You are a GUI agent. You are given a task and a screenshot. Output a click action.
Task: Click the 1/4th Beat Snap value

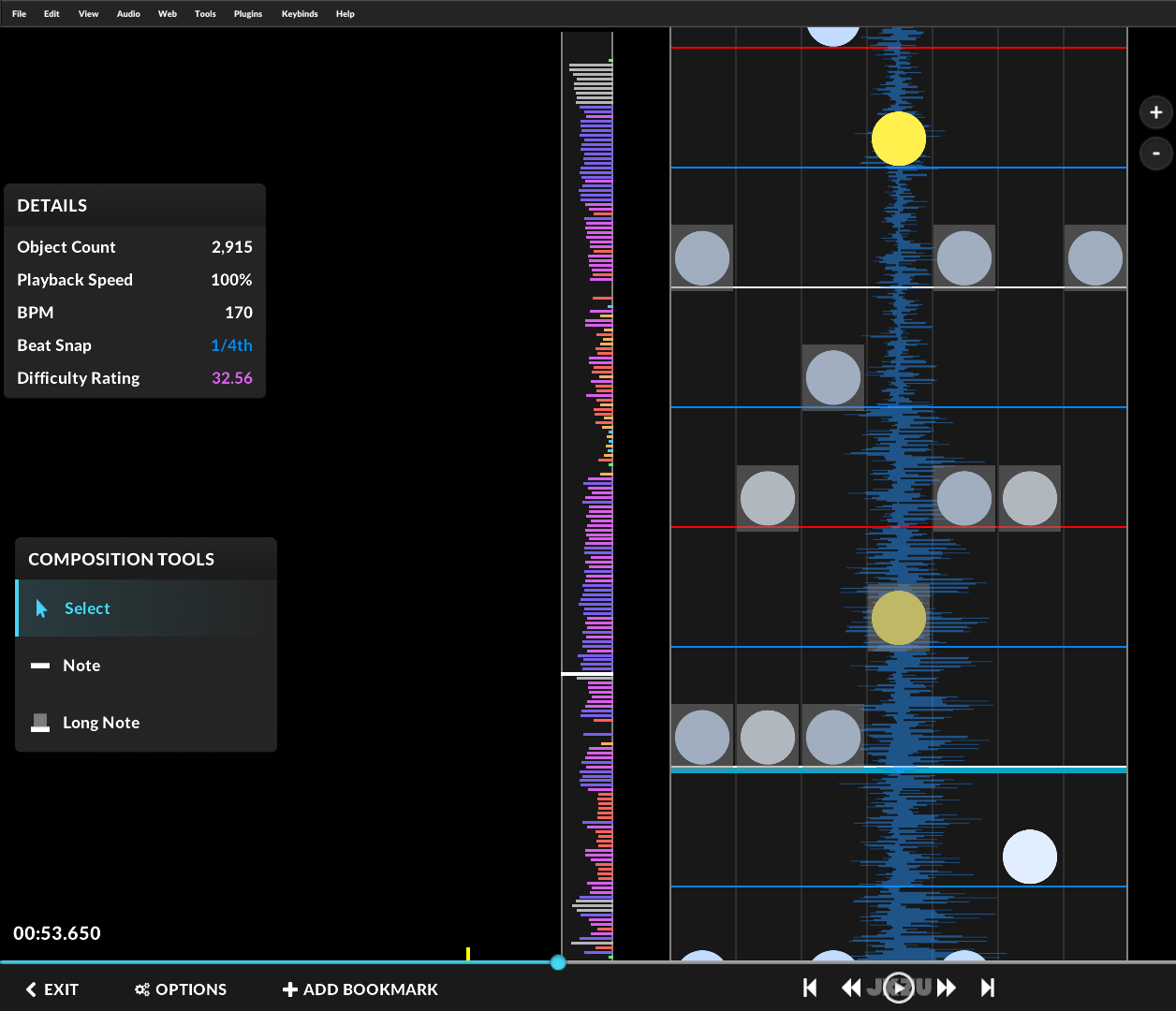[x=231, y=345]
